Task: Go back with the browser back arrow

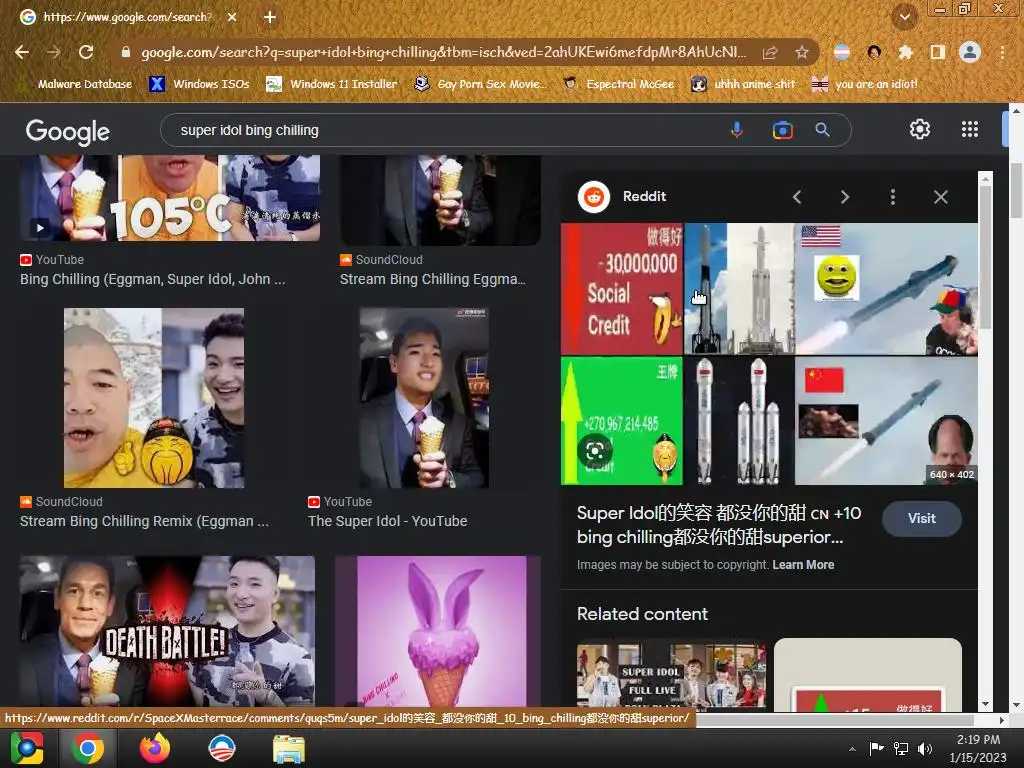Action: pos(22,52)
